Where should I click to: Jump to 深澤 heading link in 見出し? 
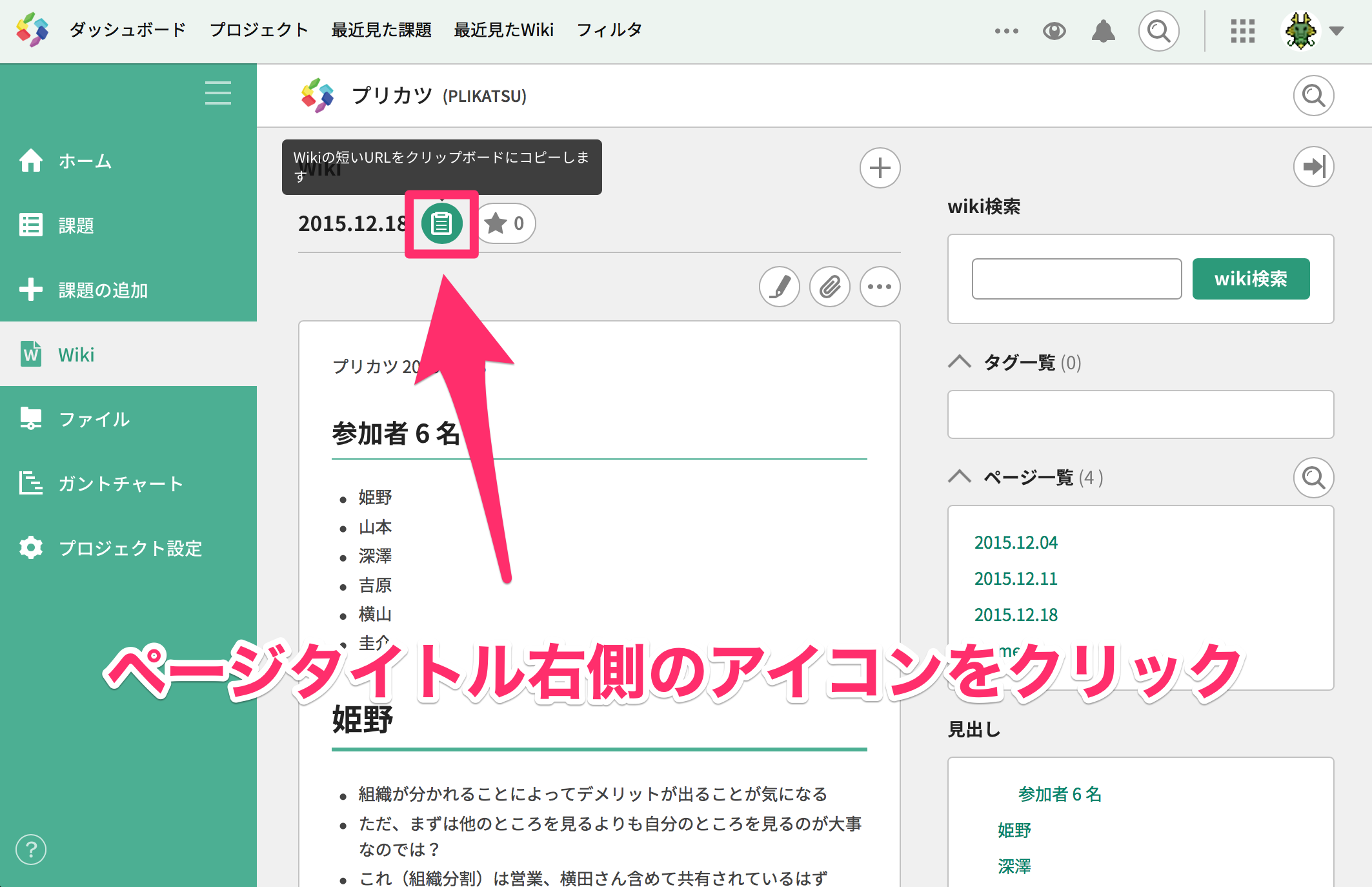point(1014,866)
